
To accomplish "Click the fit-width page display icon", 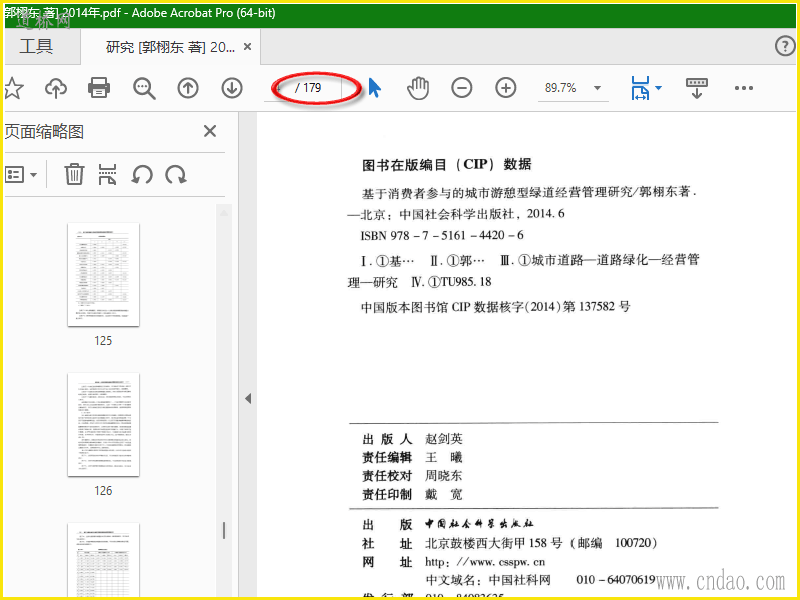I will (x=640, y=88).
